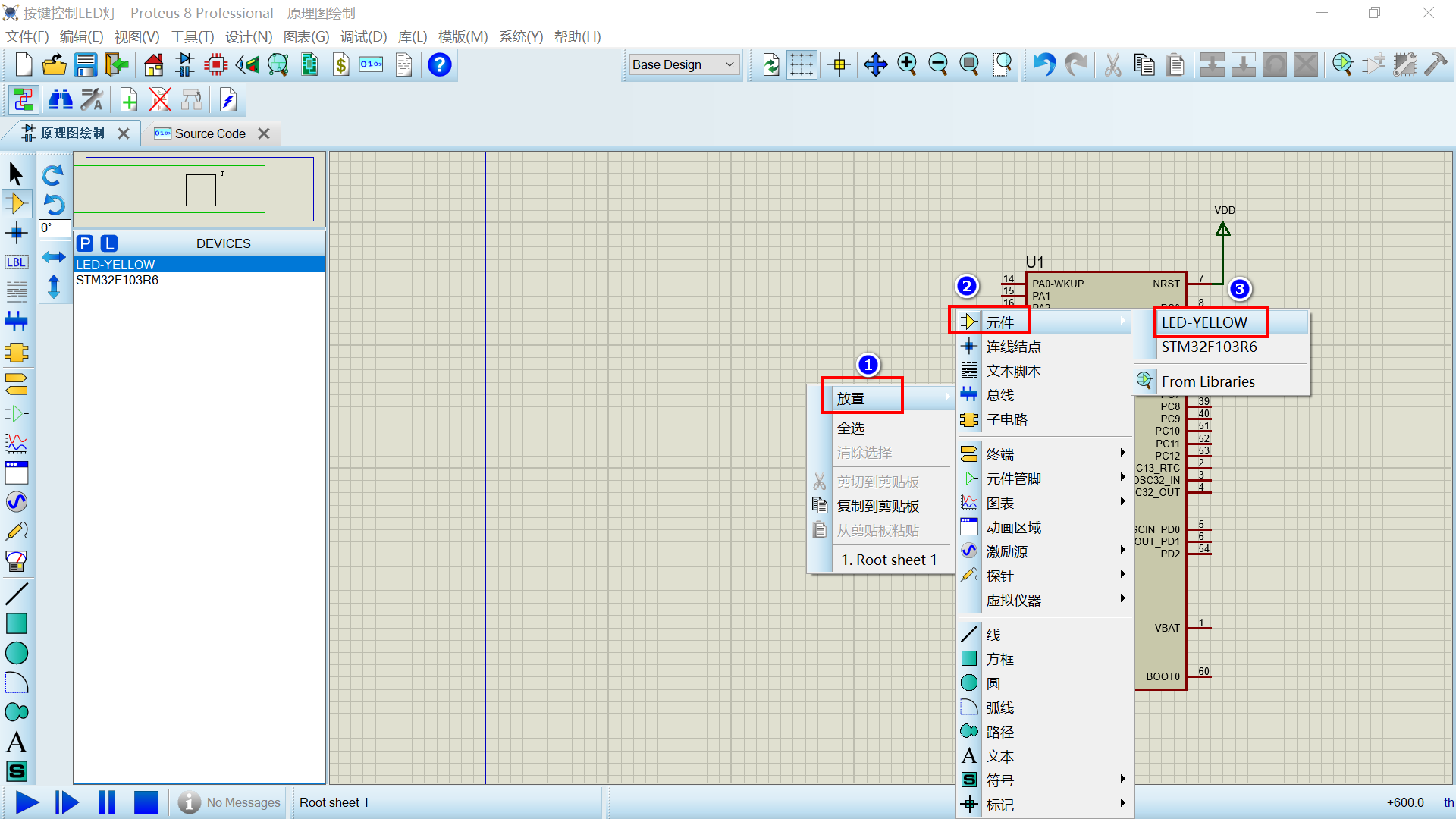
Task: Select STM32F103R6 in the DEVICES list
Action: coord(117,280)
